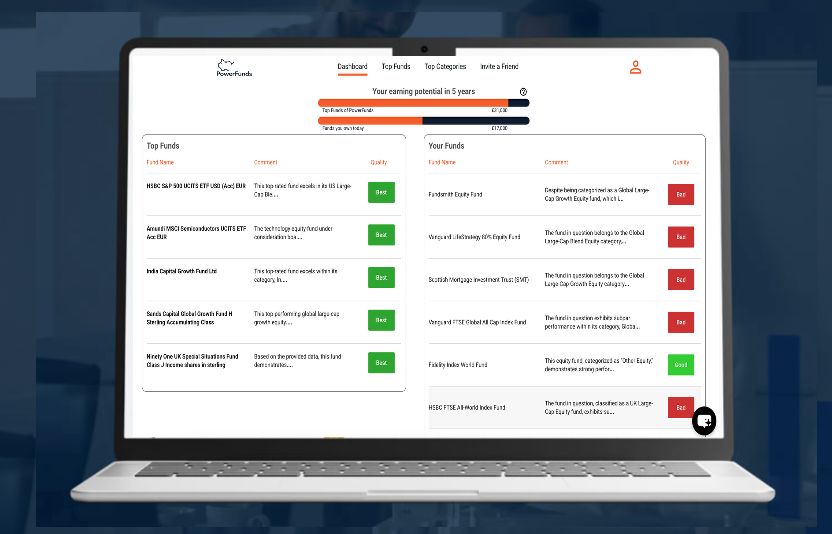Click comment for Vanguard LifeStrategy 80% Equity

(x=594, y=237)
